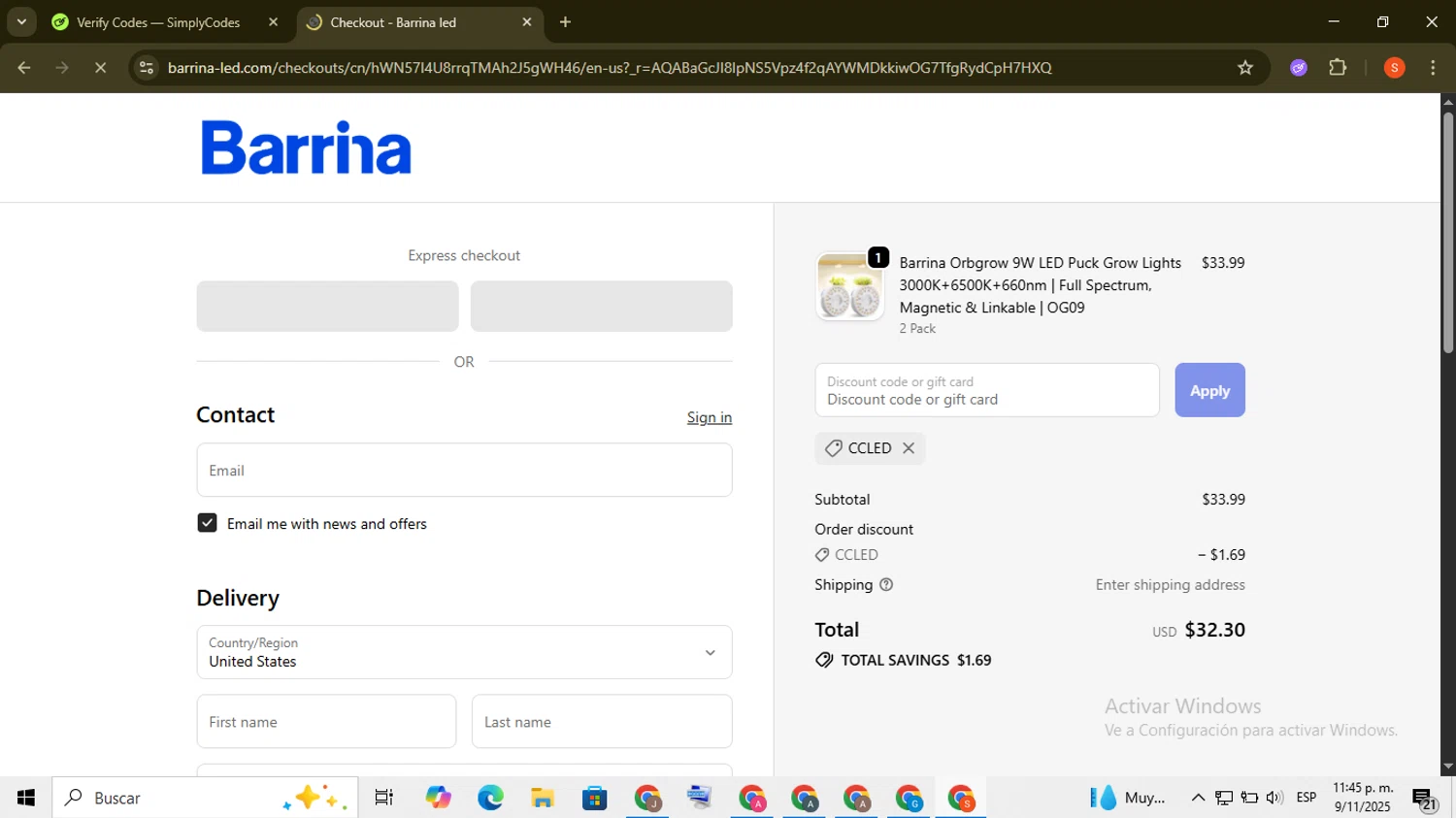The height and width of the screenshot is (818, 1456).
Task: Click the second express checkout button placeholder
Action: click(x=602, y=307)
